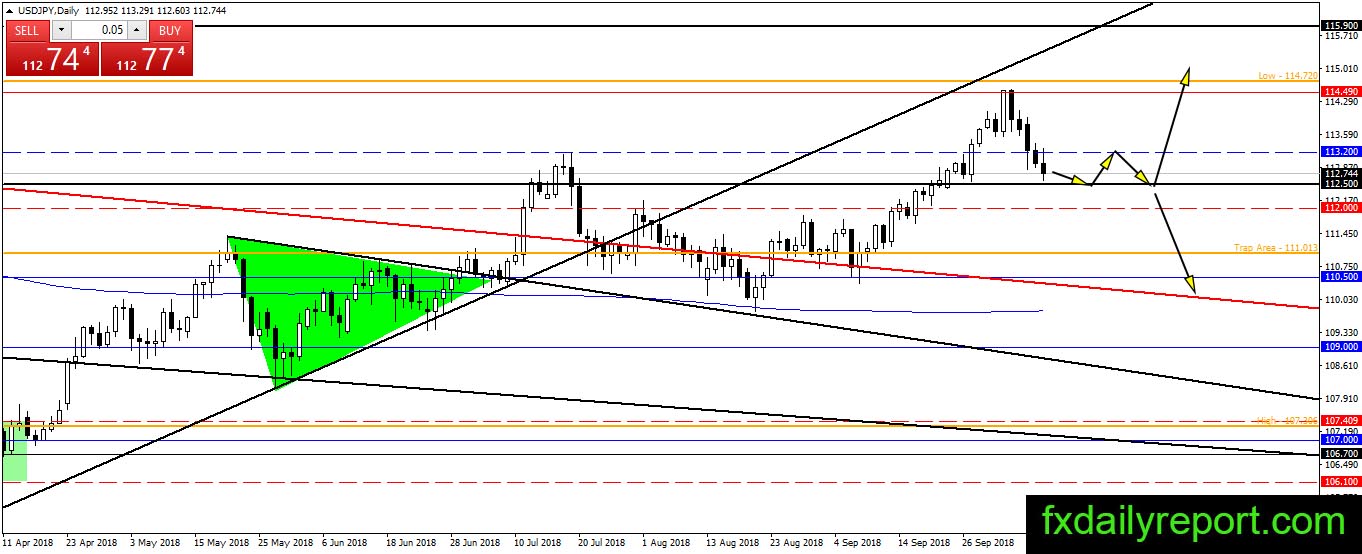
Task: Click the 113.200 blue price label
Action: (x=1340, y=151)
